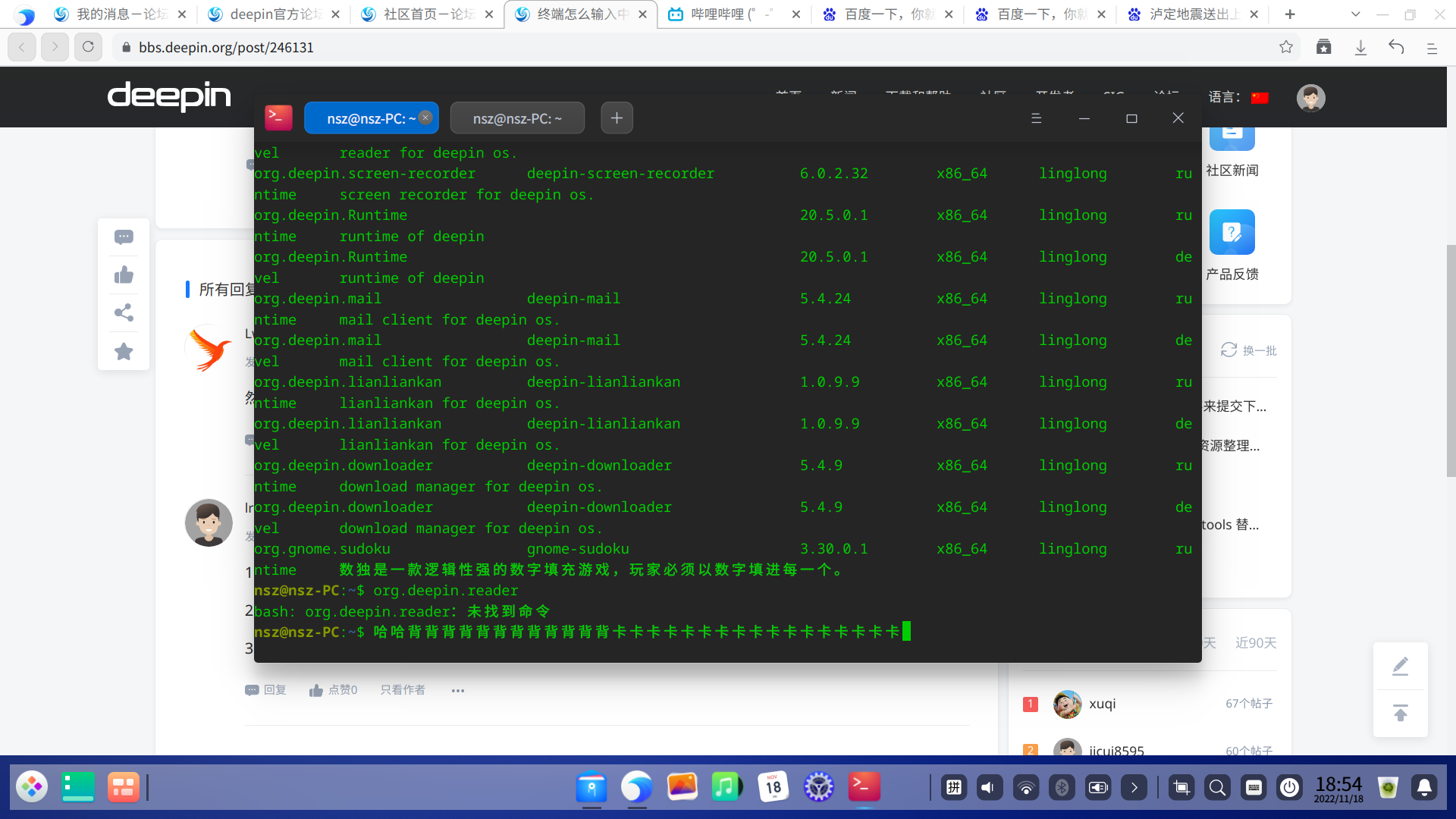Click the thumbs-up like icon in sidebar
Viewport: 1456px width, 819px height.
[x=124, y=275]
